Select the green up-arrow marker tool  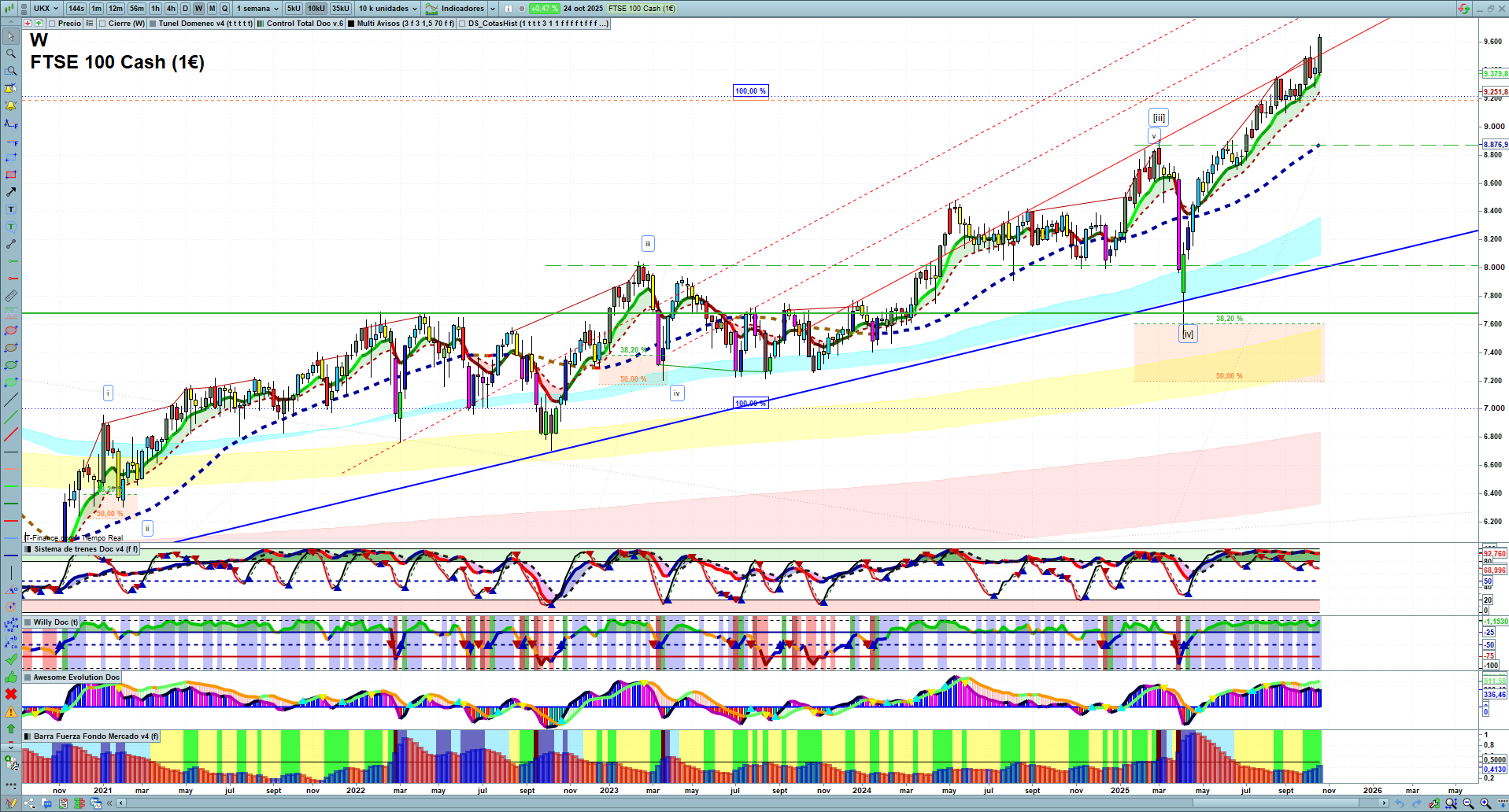pos(10,729)
